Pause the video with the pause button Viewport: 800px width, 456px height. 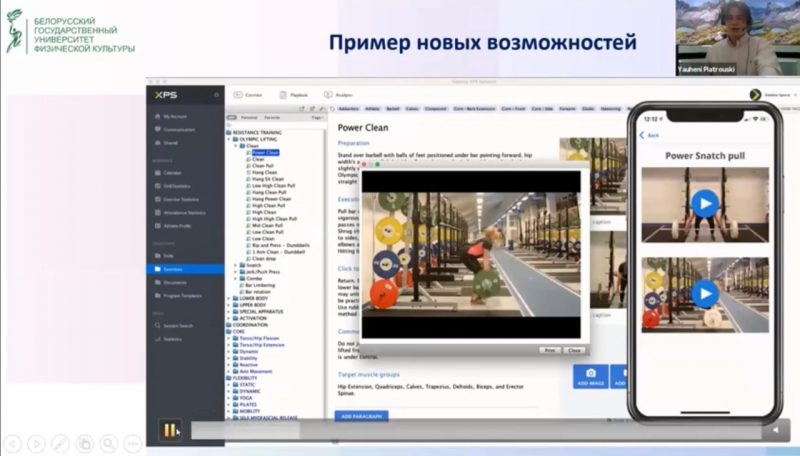click(x=169, y=430)
